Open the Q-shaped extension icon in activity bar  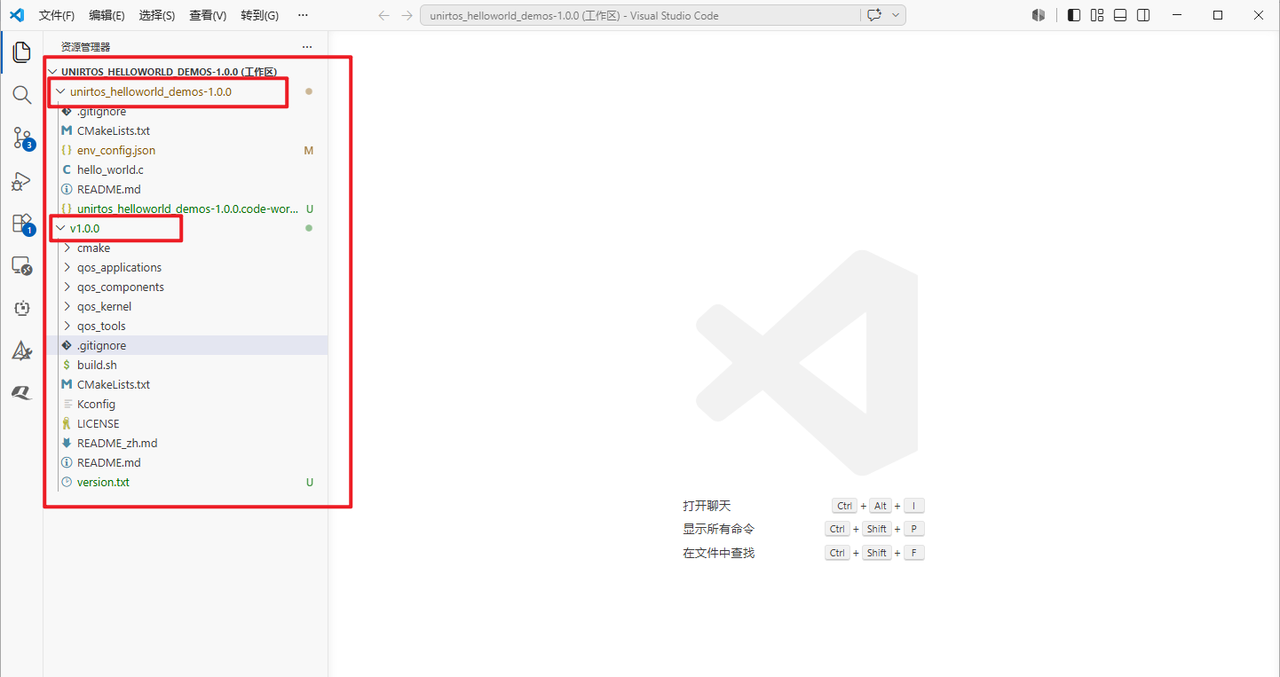point(21,393)
